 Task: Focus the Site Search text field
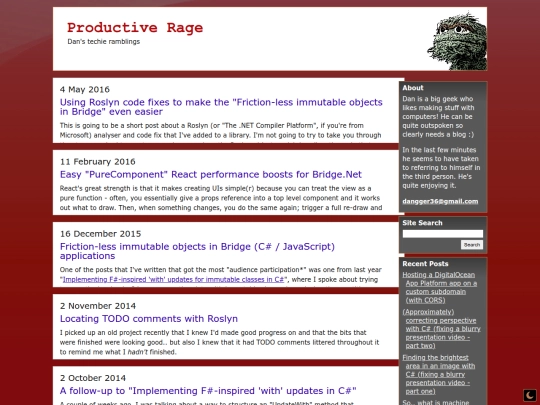point(443,234)
